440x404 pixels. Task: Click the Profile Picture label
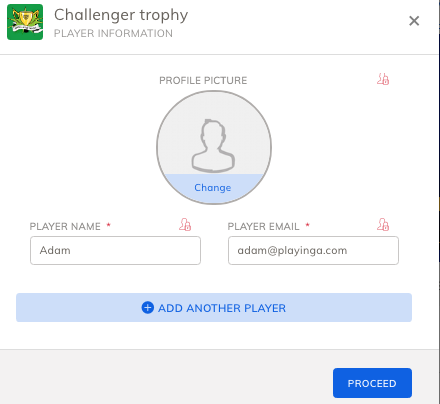click(x=203, y=80)
